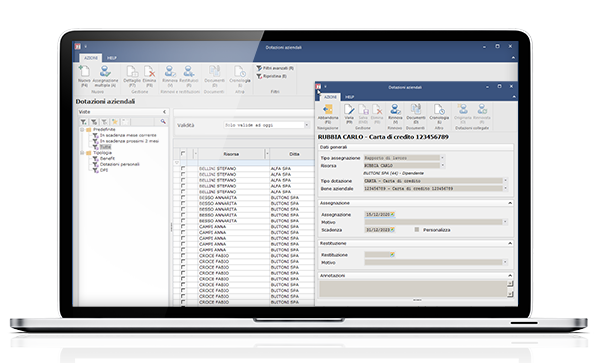Select Dotazioni personali in tree

pyautogui.click(x=120, y=164)
